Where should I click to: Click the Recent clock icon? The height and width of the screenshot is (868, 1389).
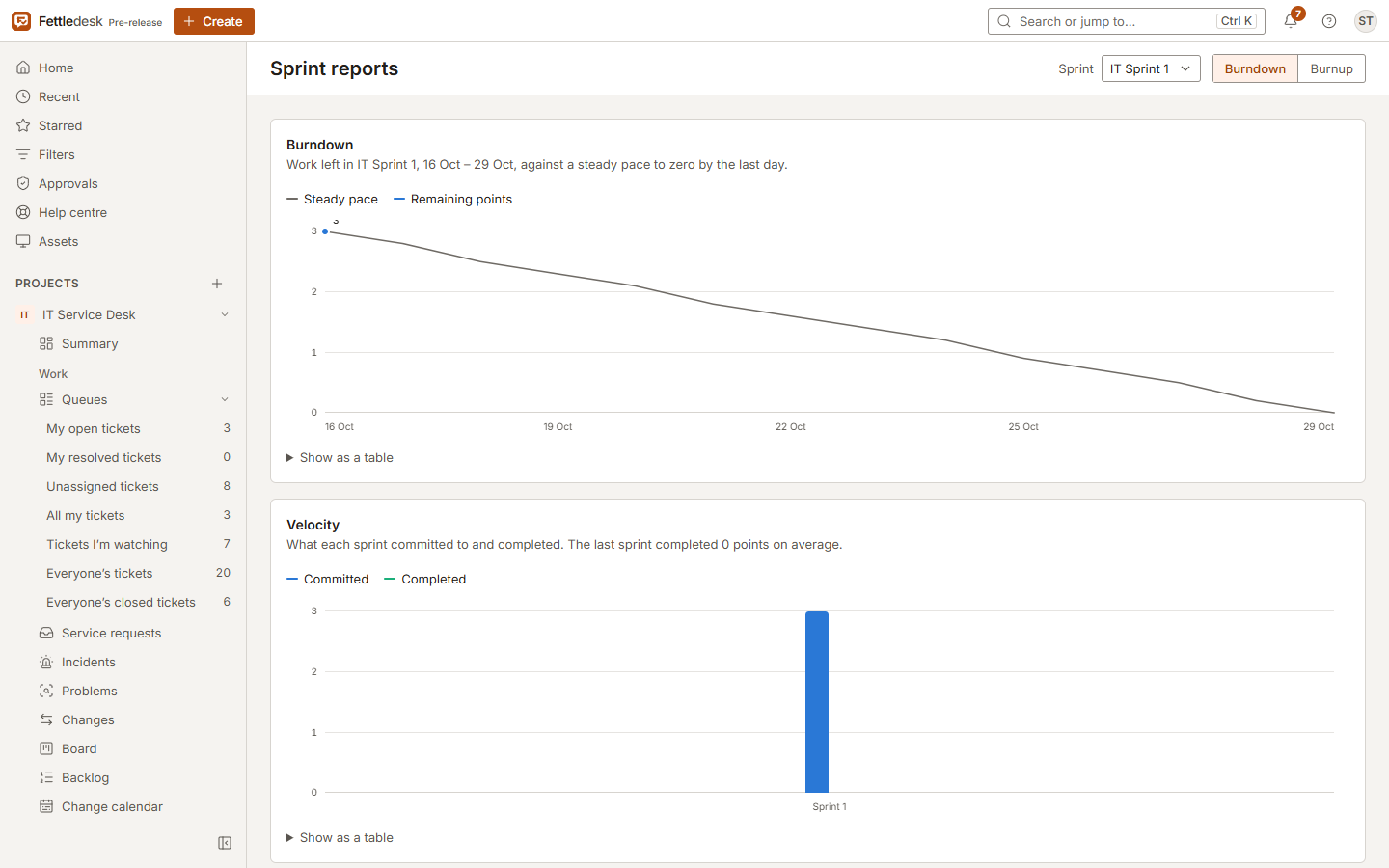coord(23,96)
